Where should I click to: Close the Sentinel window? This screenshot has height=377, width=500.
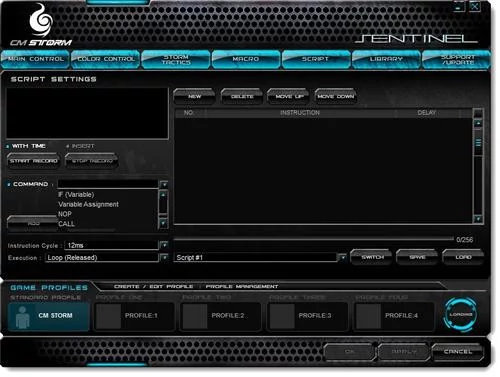click(475, 7)
